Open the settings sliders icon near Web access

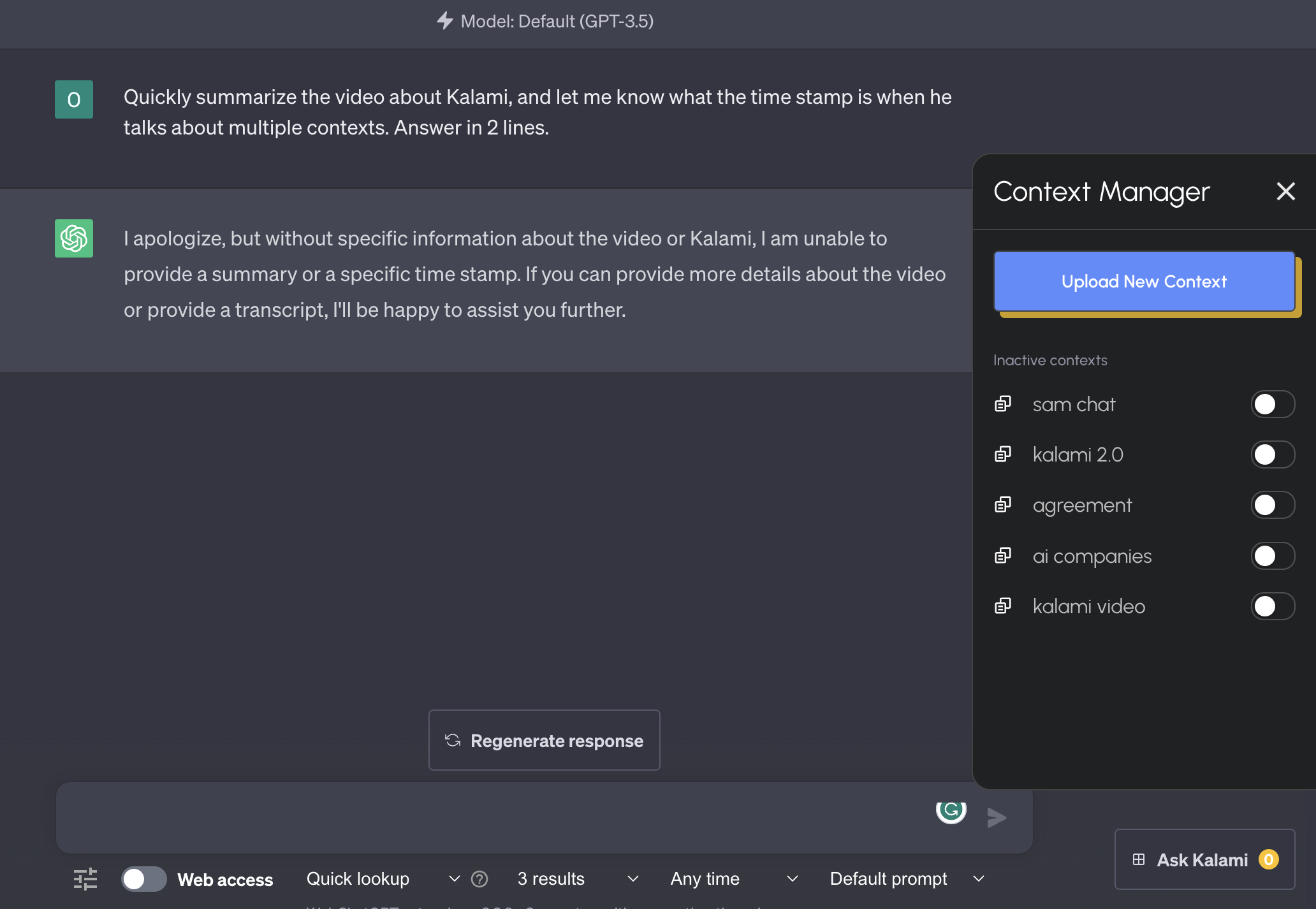click(x=85, y=879)
